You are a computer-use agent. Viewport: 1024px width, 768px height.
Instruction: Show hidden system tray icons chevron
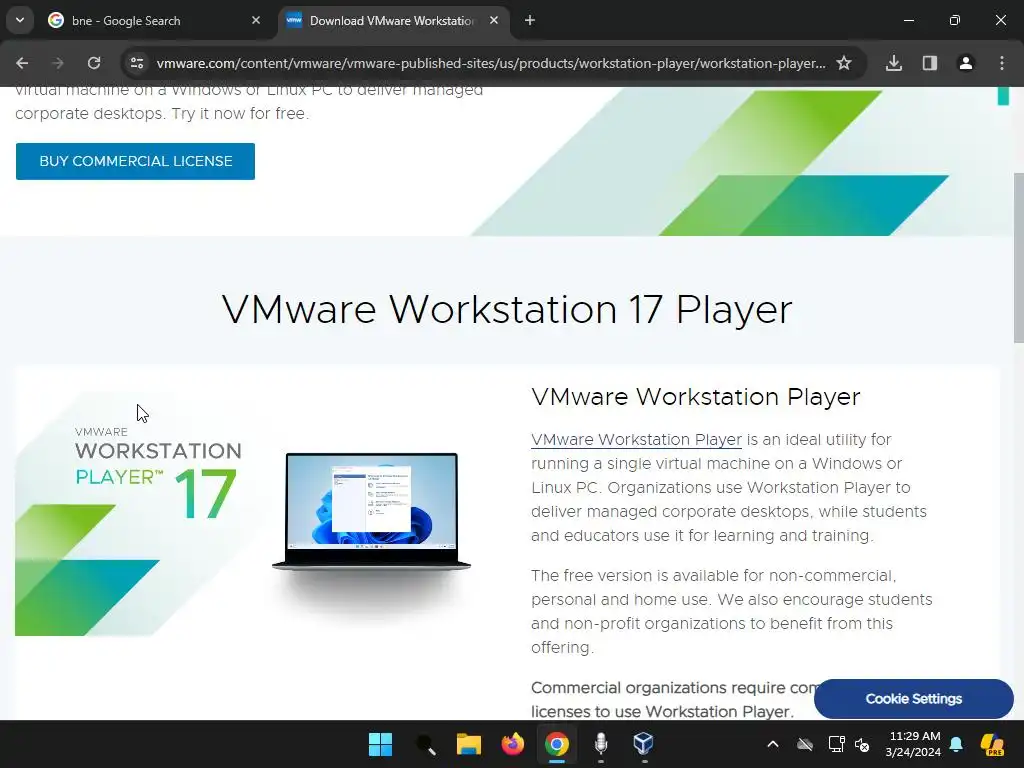click(773, 744)
